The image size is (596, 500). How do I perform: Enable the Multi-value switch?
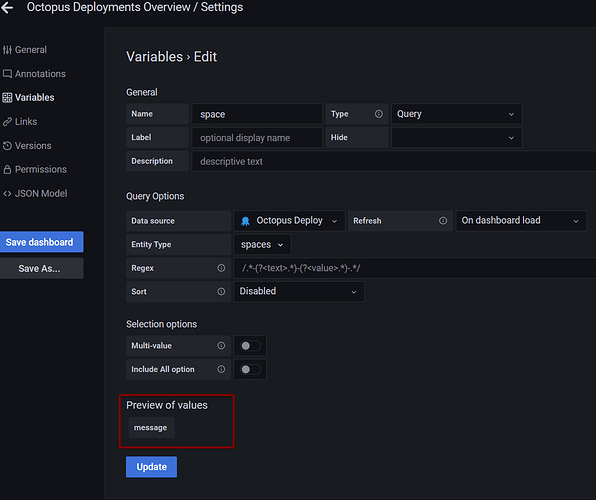pyautogui.click(x=250, y=346)
